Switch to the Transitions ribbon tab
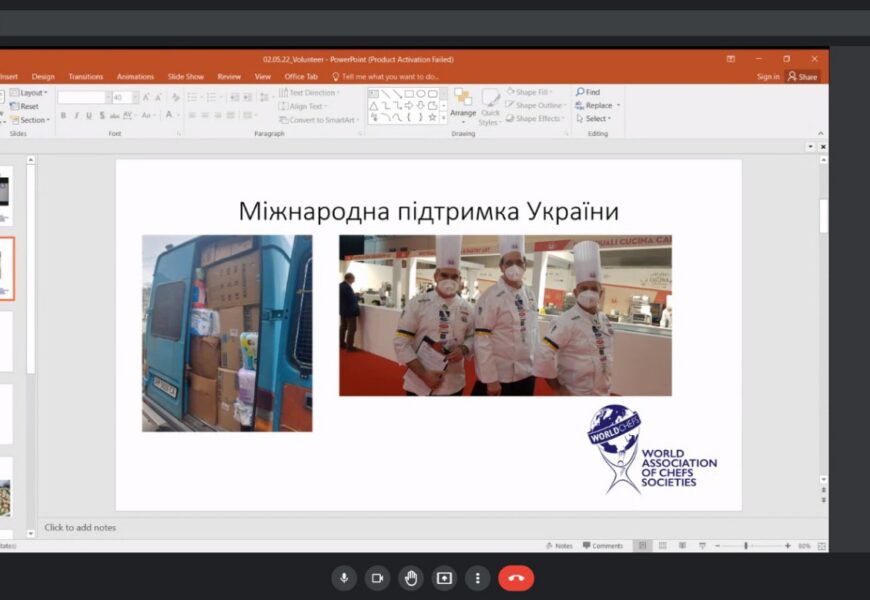870x600 pixels. coord(86,76)
